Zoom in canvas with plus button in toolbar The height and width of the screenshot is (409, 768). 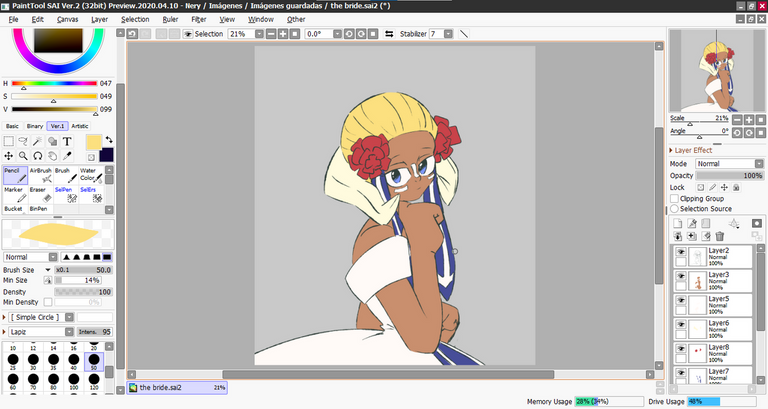(283, 34)
